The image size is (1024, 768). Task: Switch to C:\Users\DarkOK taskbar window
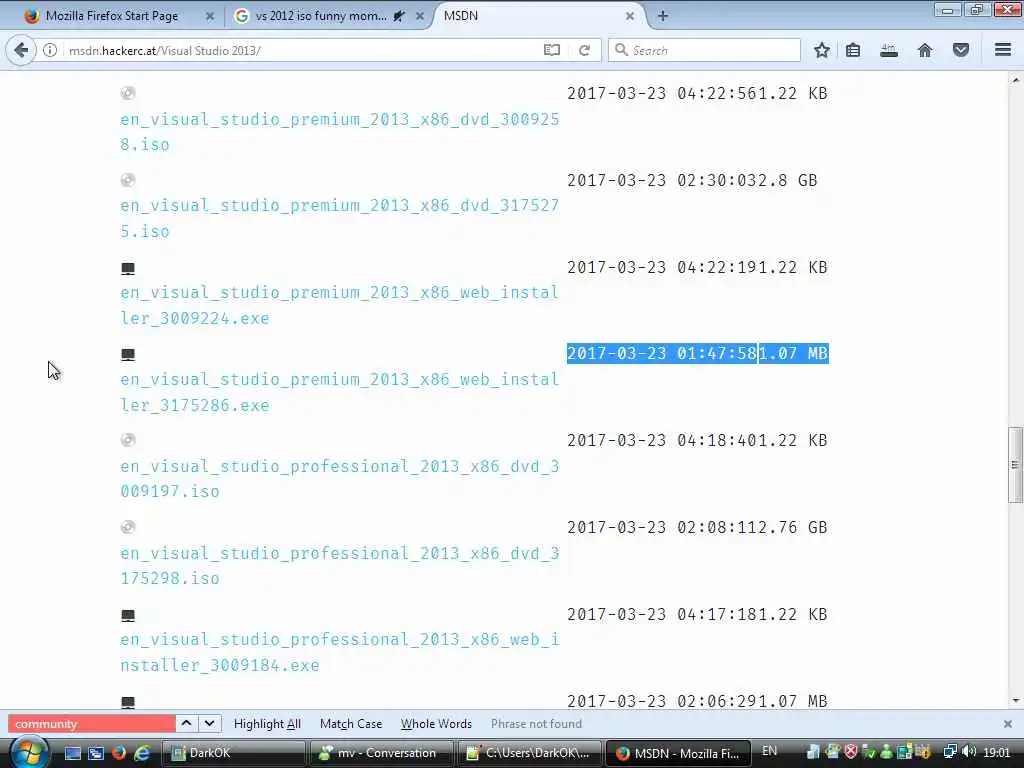[x=529, y=753]
